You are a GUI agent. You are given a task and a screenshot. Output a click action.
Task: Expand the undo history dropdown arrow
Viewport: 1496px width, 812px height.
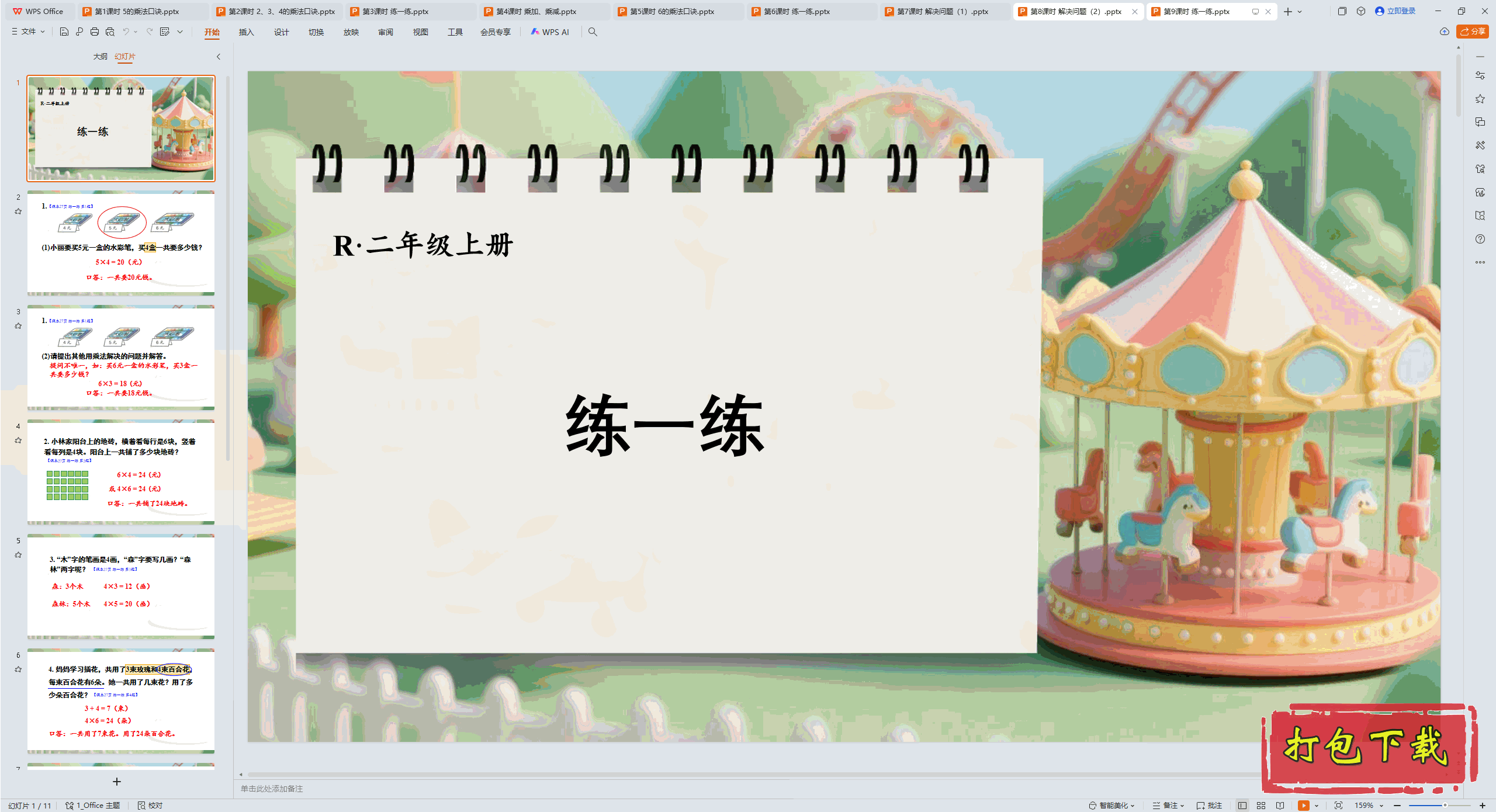(136, 32)
